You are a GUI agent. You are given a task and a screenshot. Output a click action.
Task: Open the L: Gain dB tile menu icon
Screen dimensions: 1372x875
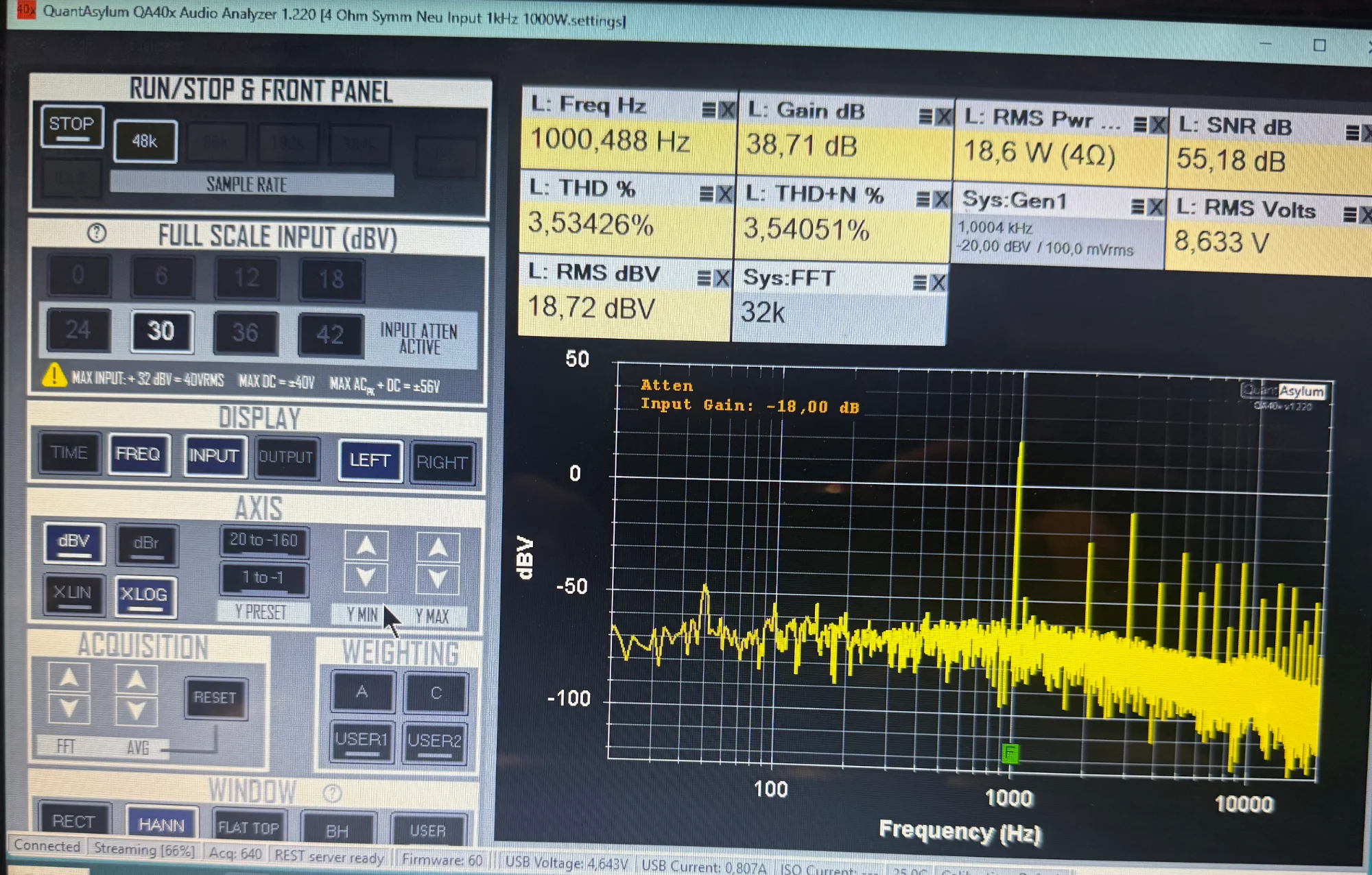(925, 117)
